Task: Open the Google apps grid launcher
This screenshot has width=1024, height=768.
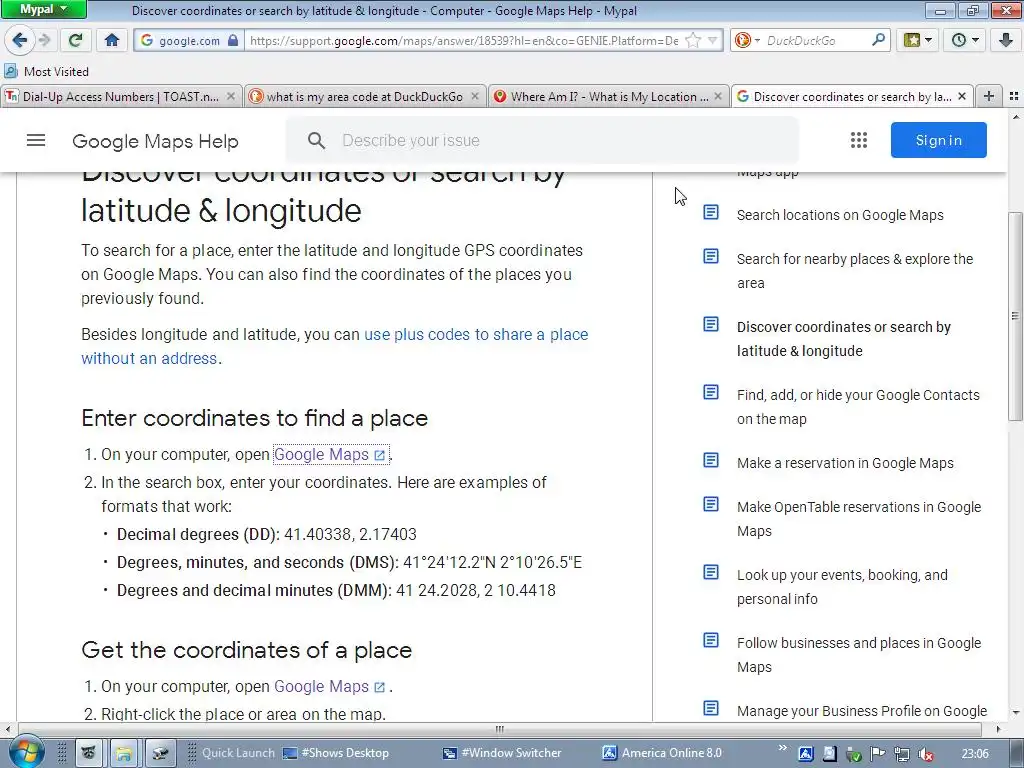Action: click(859, 140)
